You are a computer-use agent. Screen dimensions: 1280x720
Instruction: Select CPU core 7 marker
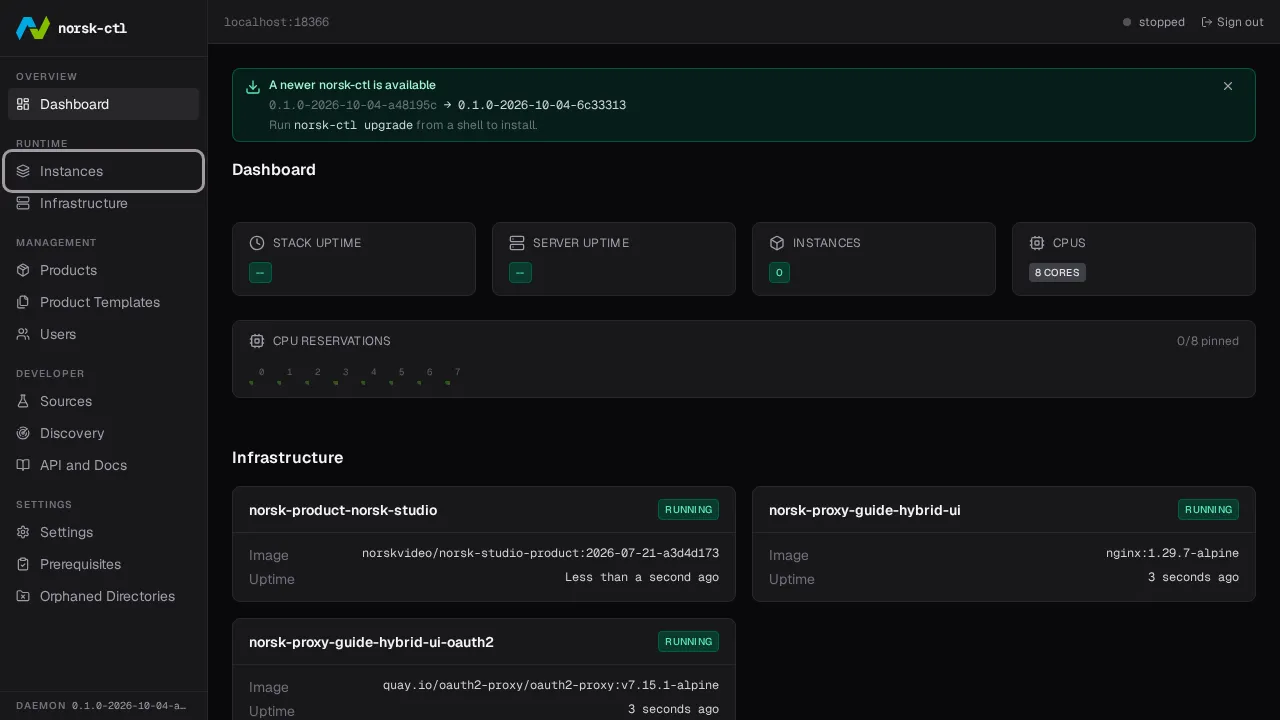(x=447, y=382)
